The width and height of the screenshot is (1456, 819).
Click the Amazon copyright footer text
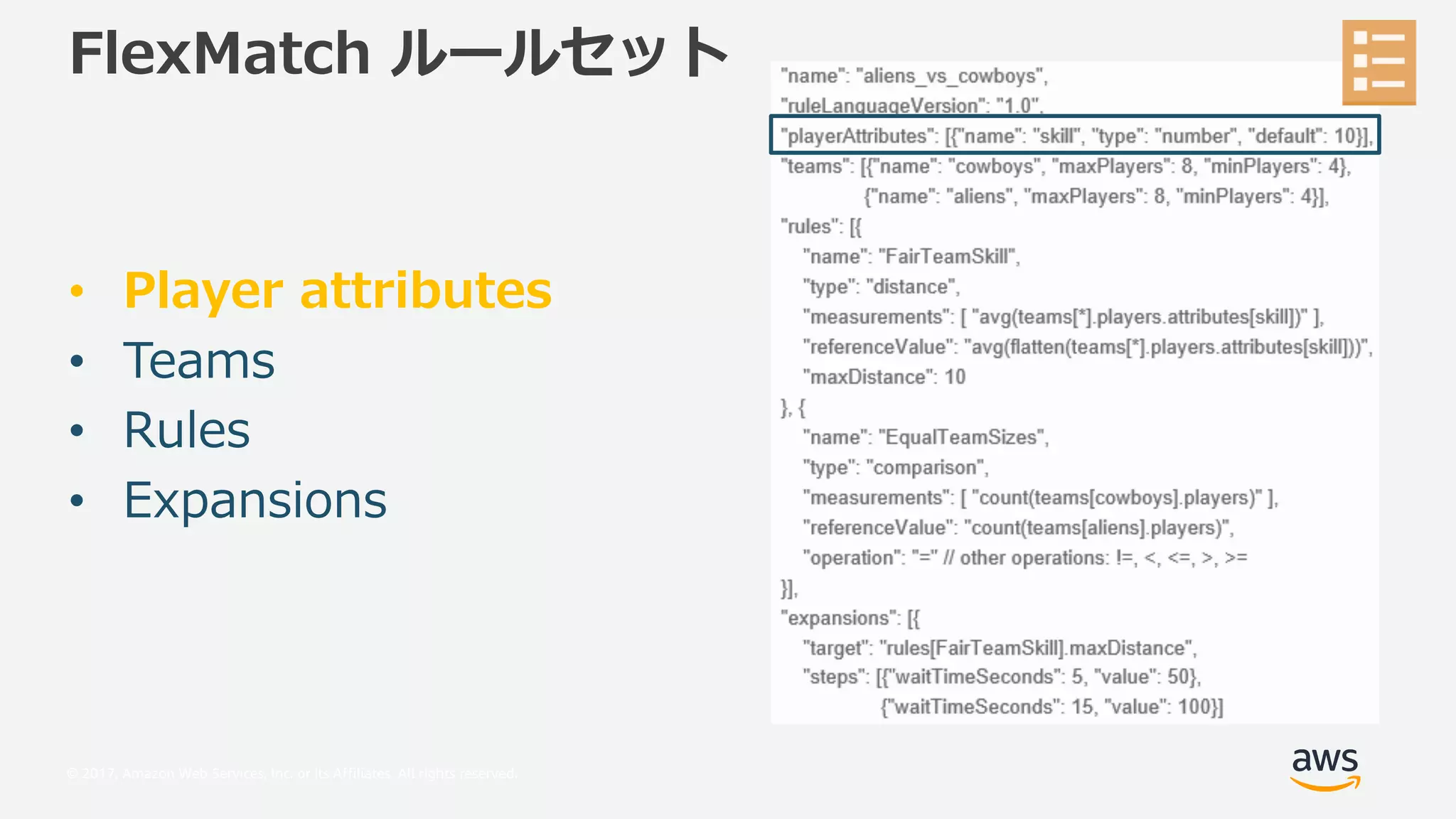[291, 773]
